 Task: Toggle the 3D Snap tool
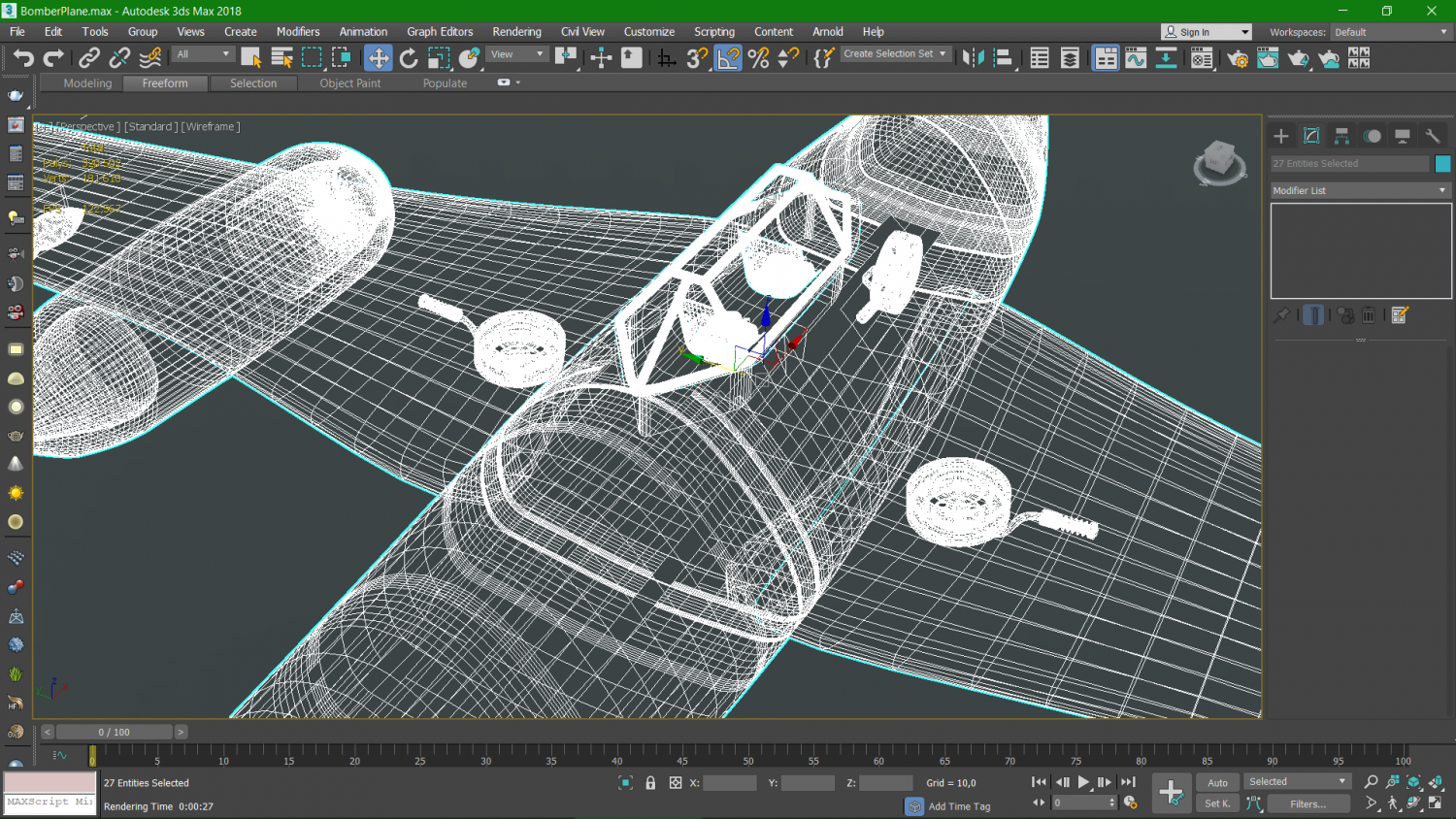point(695,58)
